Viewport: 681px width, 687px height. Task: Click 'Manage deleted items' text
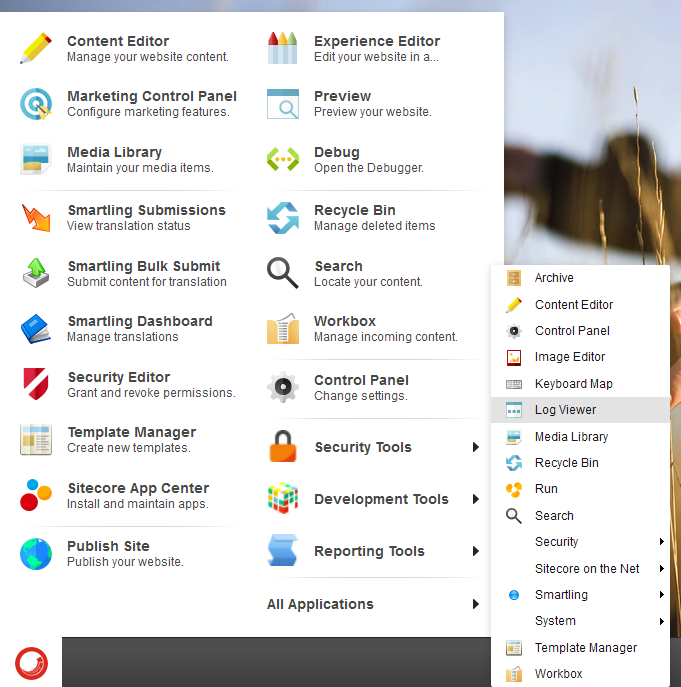pyautogui.click(x=375, y=226)
